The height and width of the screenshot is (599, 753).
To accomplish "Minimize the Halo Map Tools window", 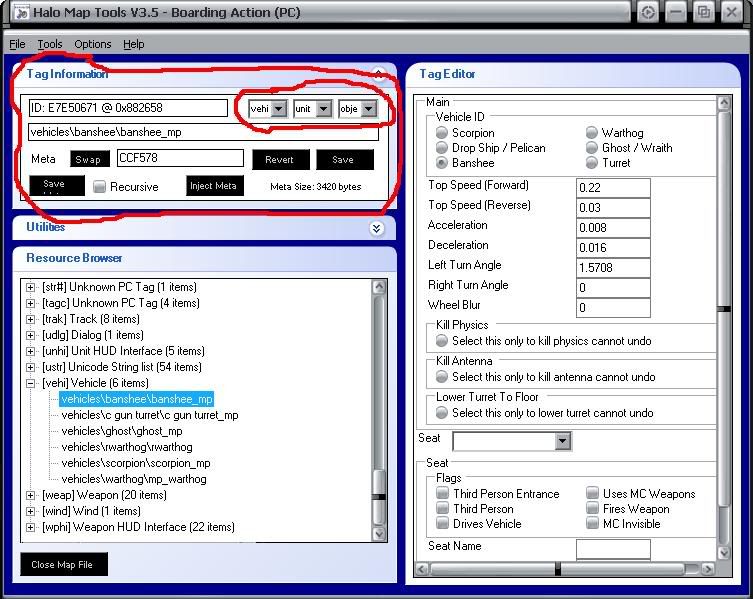I will pyautogui.click(x=676, y=12).
